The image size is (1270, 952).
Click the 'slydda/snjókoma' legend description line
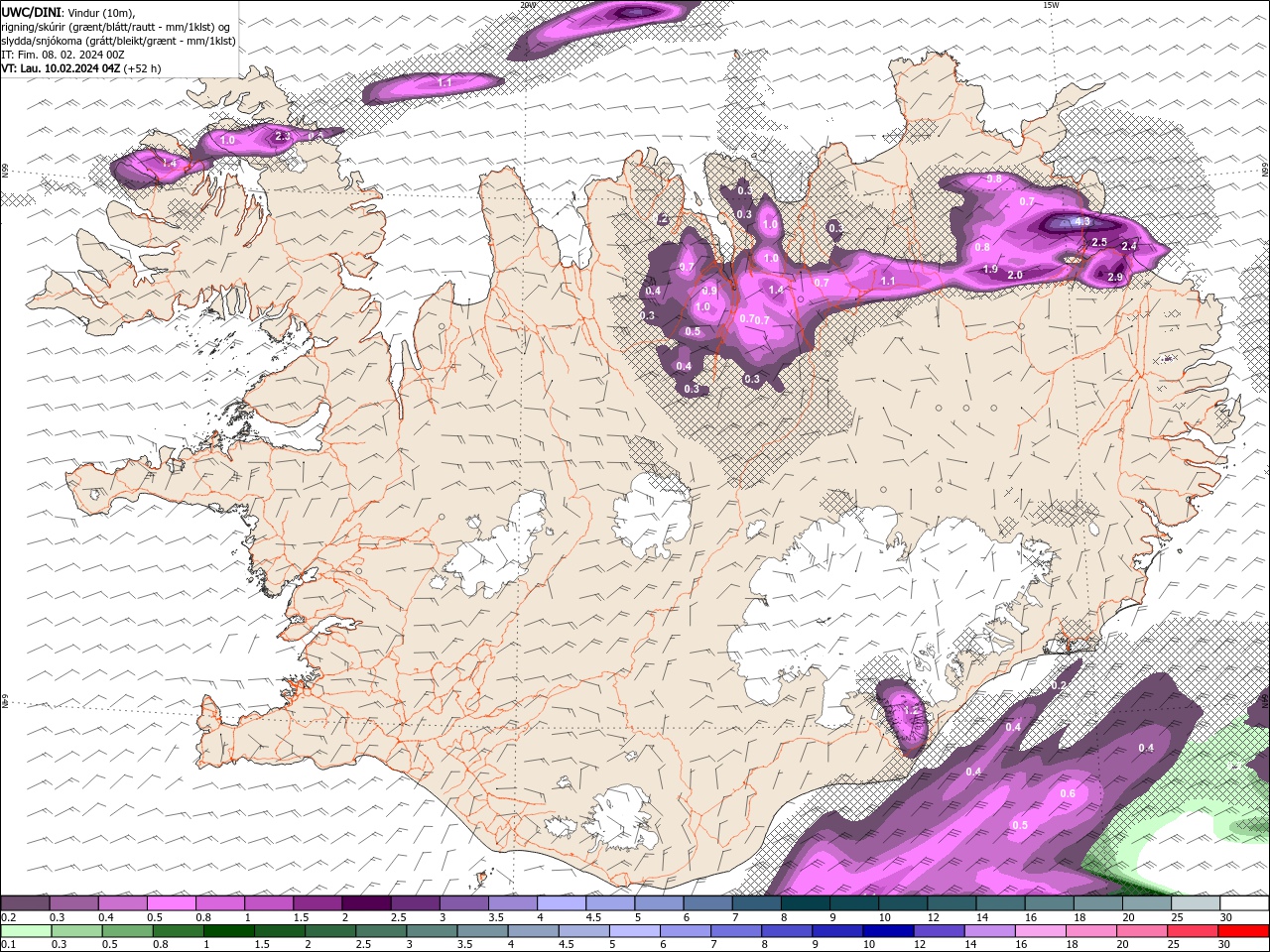point(118,41)
